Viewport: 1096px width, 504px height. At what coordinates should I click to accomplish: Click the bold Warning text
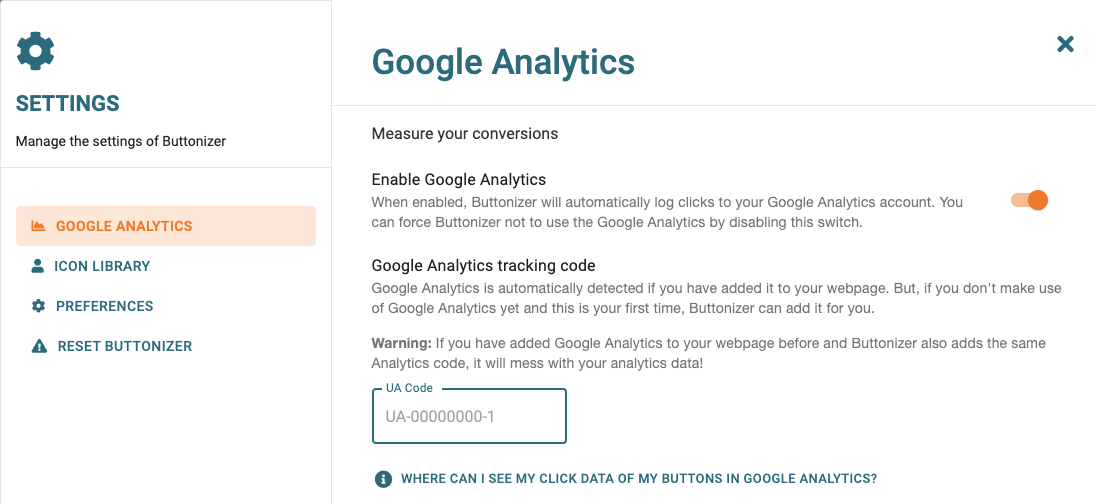(402, 343)
